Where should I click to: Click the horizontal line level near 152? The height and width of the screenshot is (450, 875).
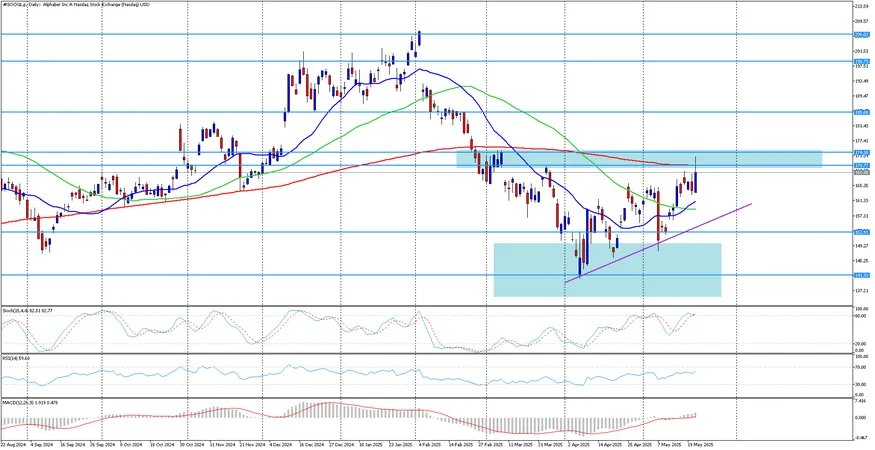[427, 232]
